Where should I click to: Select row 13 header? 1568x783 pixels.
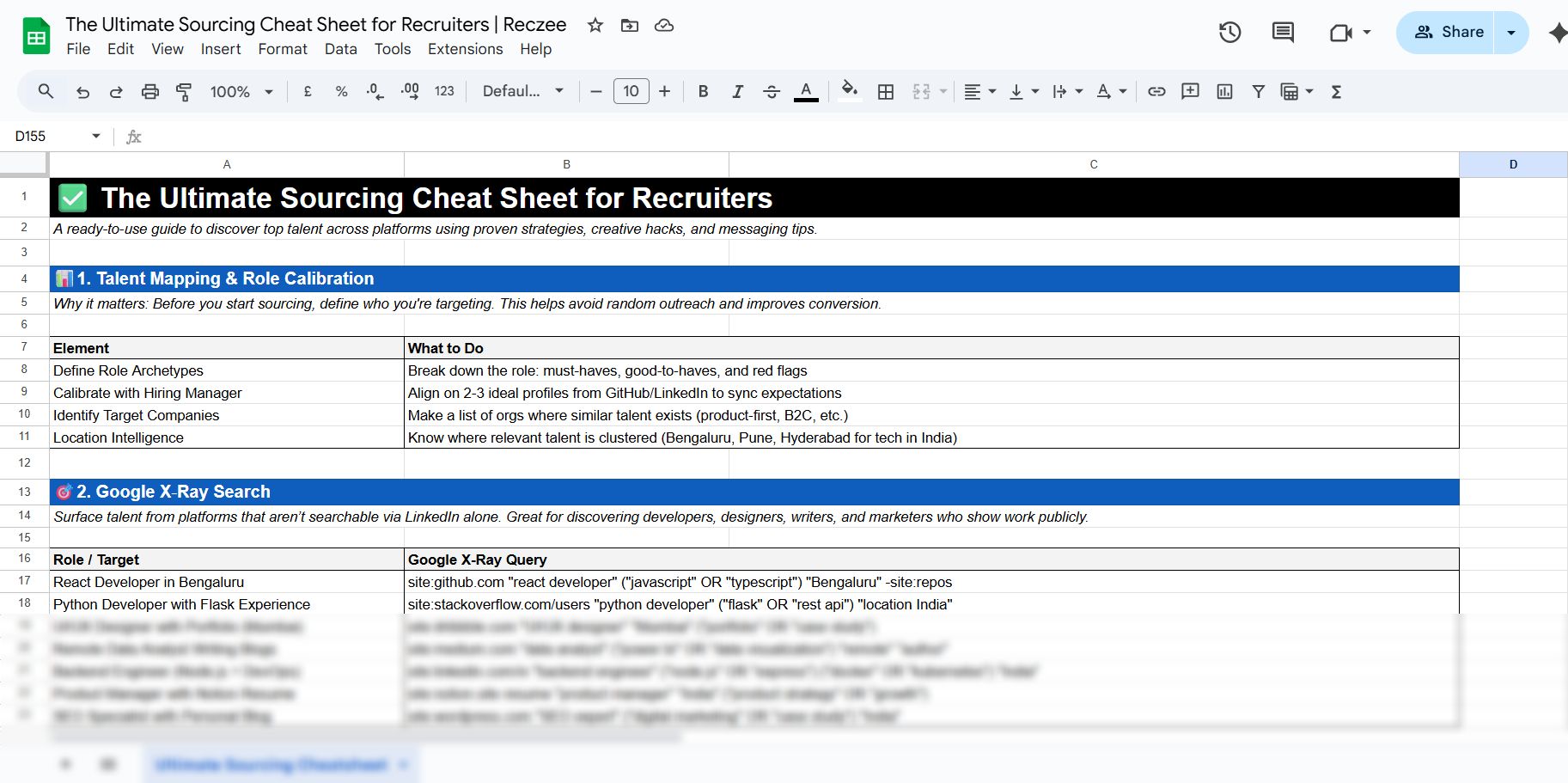click(24, 492)
